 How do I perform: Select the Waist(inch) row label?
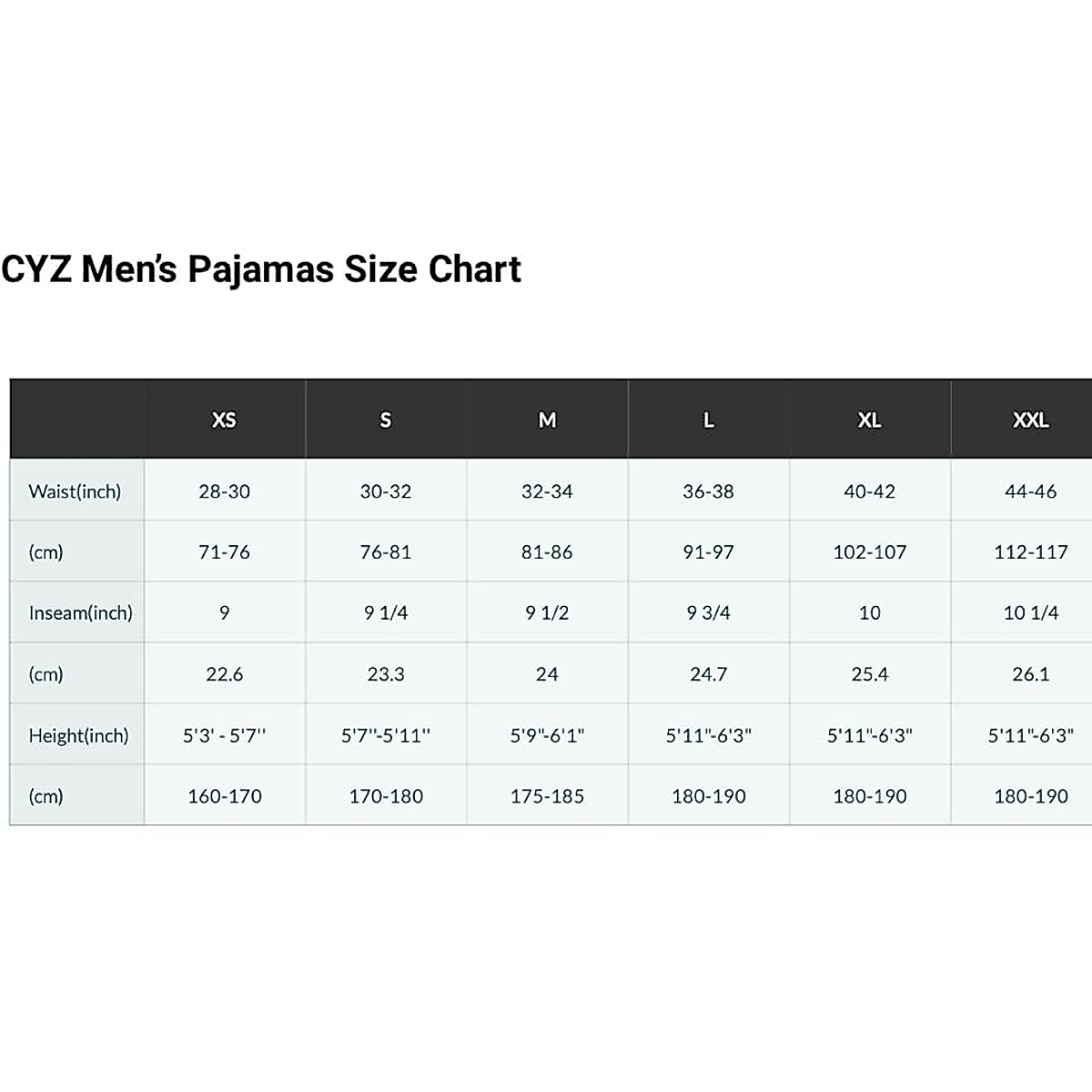tap(75, 491)
